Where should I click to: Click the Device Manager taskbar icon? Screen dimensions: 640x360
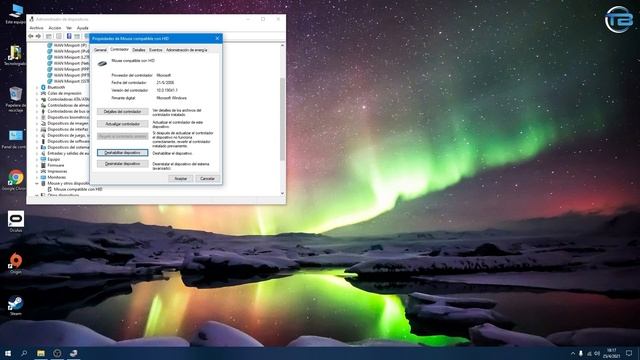click(x=73, y=353)
